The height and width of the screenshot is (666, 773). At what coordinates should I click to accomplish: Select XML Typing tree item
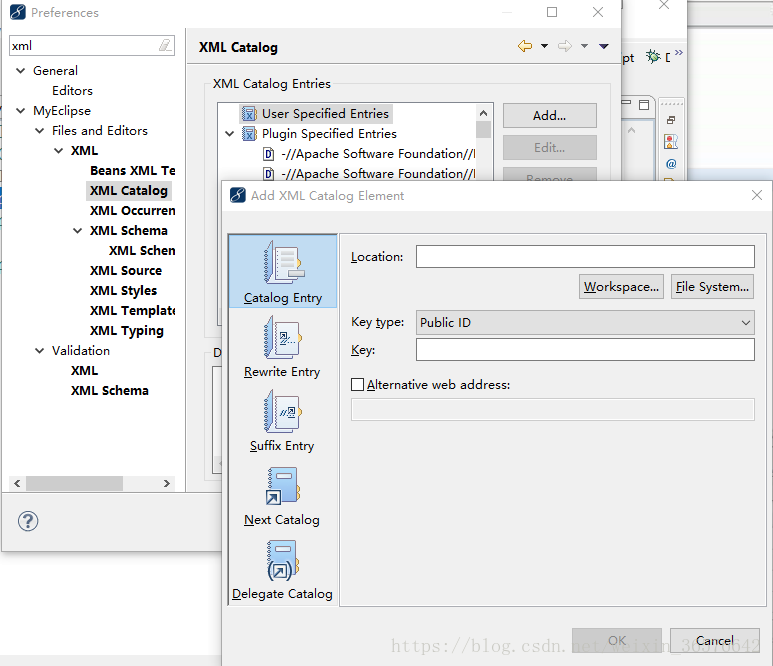[127, 331]
